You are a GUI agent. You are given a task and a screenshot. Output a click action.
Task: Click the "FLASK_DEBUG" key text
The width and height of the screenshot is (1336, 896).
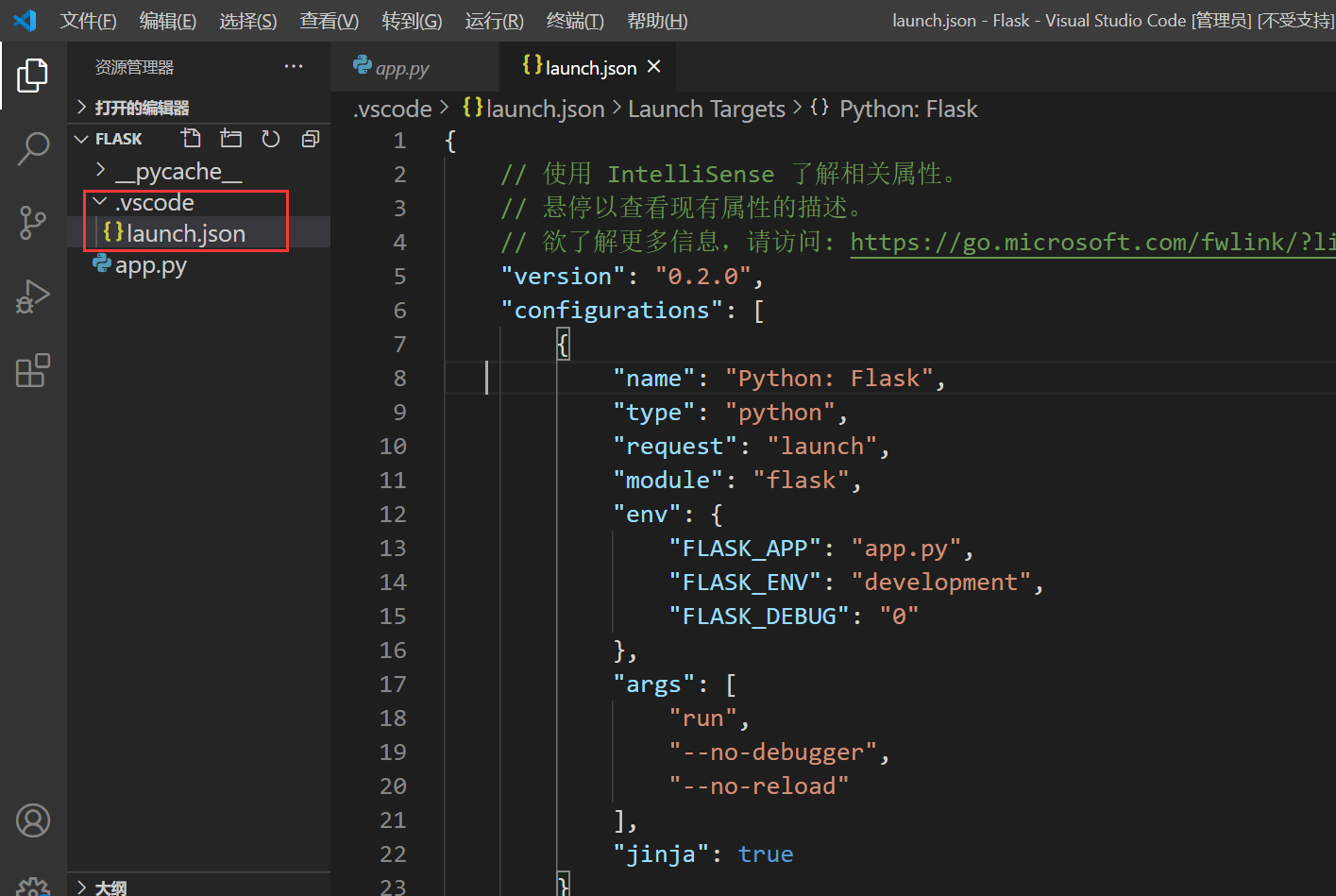[759, 616]
